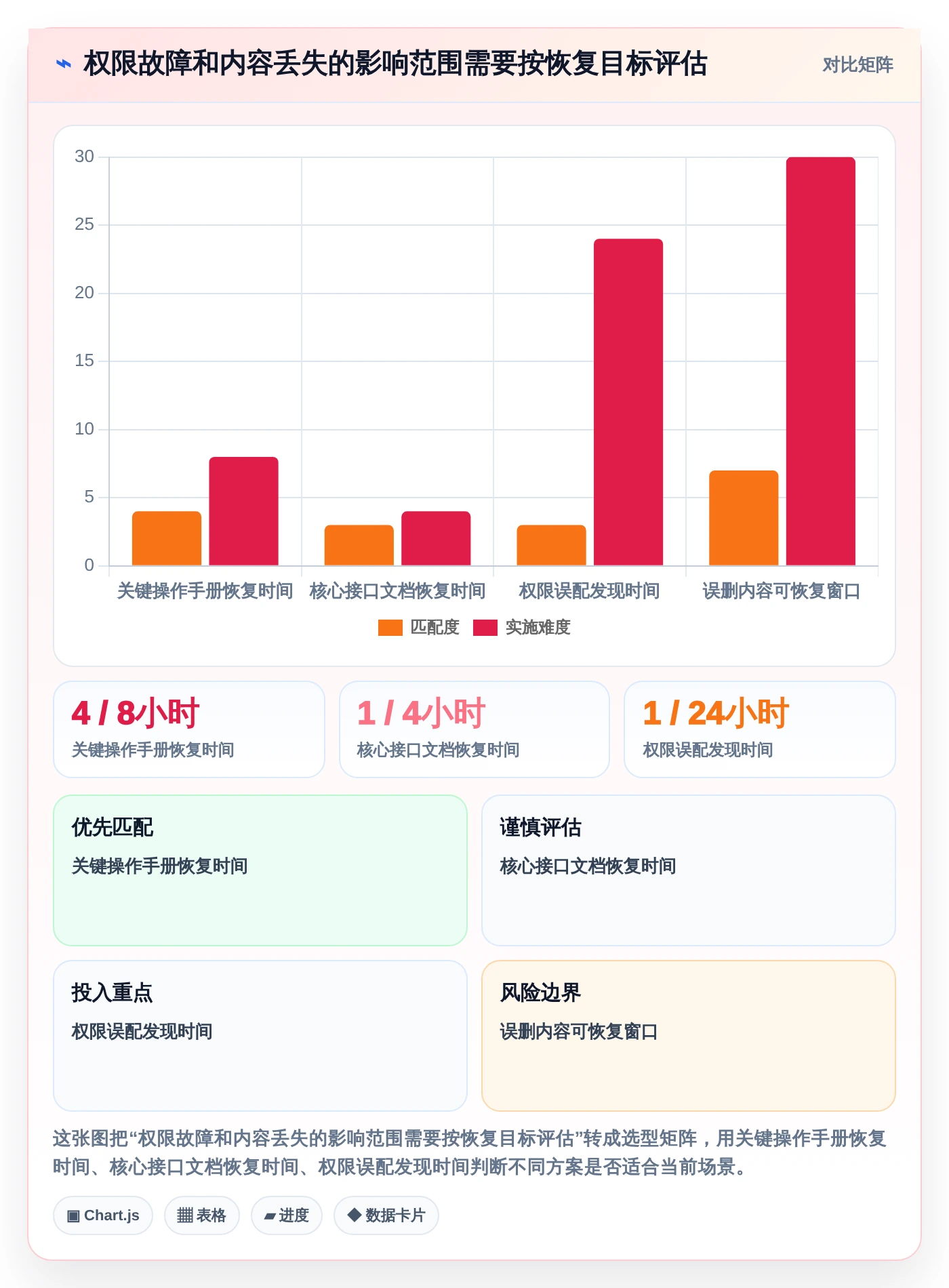The image size is (949, 1288).
Task: Click the 匹配度 legend label text
Action: click(x=435, y=628)
